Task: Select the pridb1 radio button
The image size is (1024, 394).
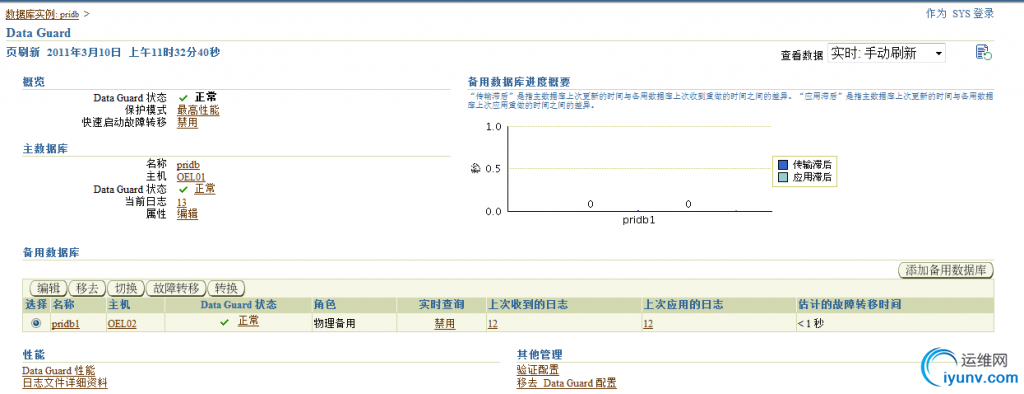Action: point(36,323)
